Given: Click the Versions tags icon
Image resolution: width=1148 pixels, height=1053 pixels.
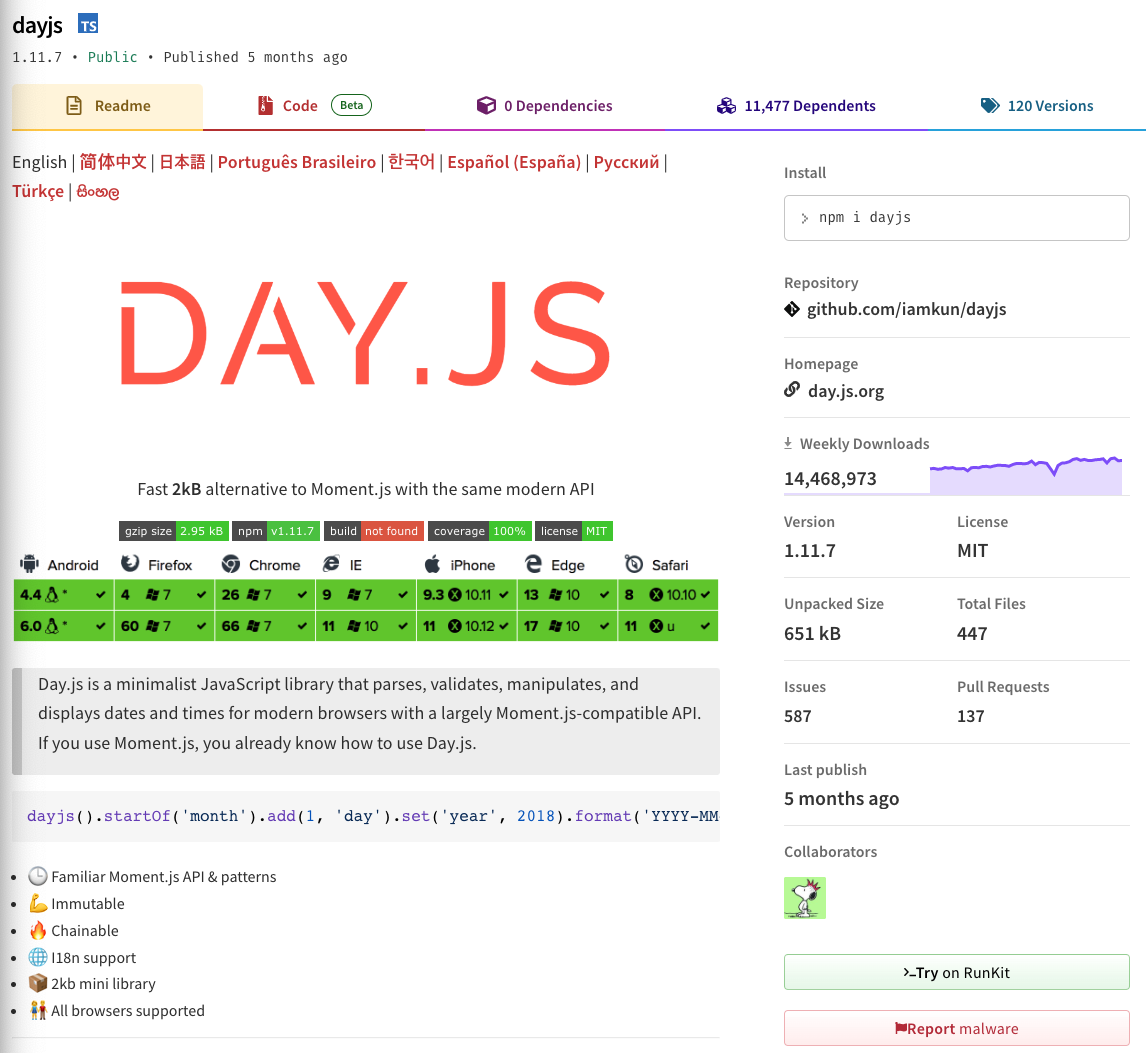Looking at the screenshot, I should click(990, 105).
